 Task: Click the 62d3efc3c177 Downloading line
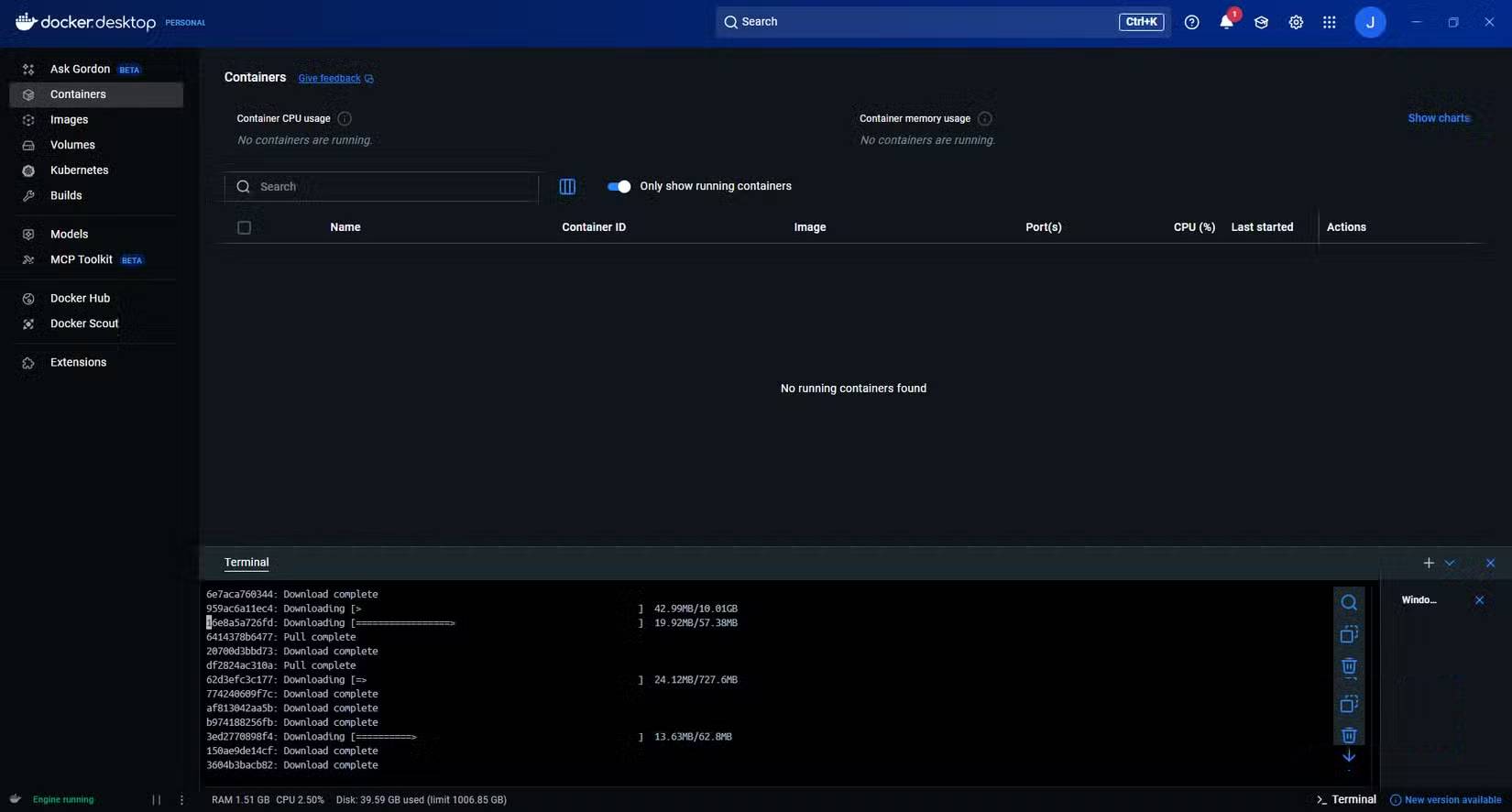tap(472, 680)
